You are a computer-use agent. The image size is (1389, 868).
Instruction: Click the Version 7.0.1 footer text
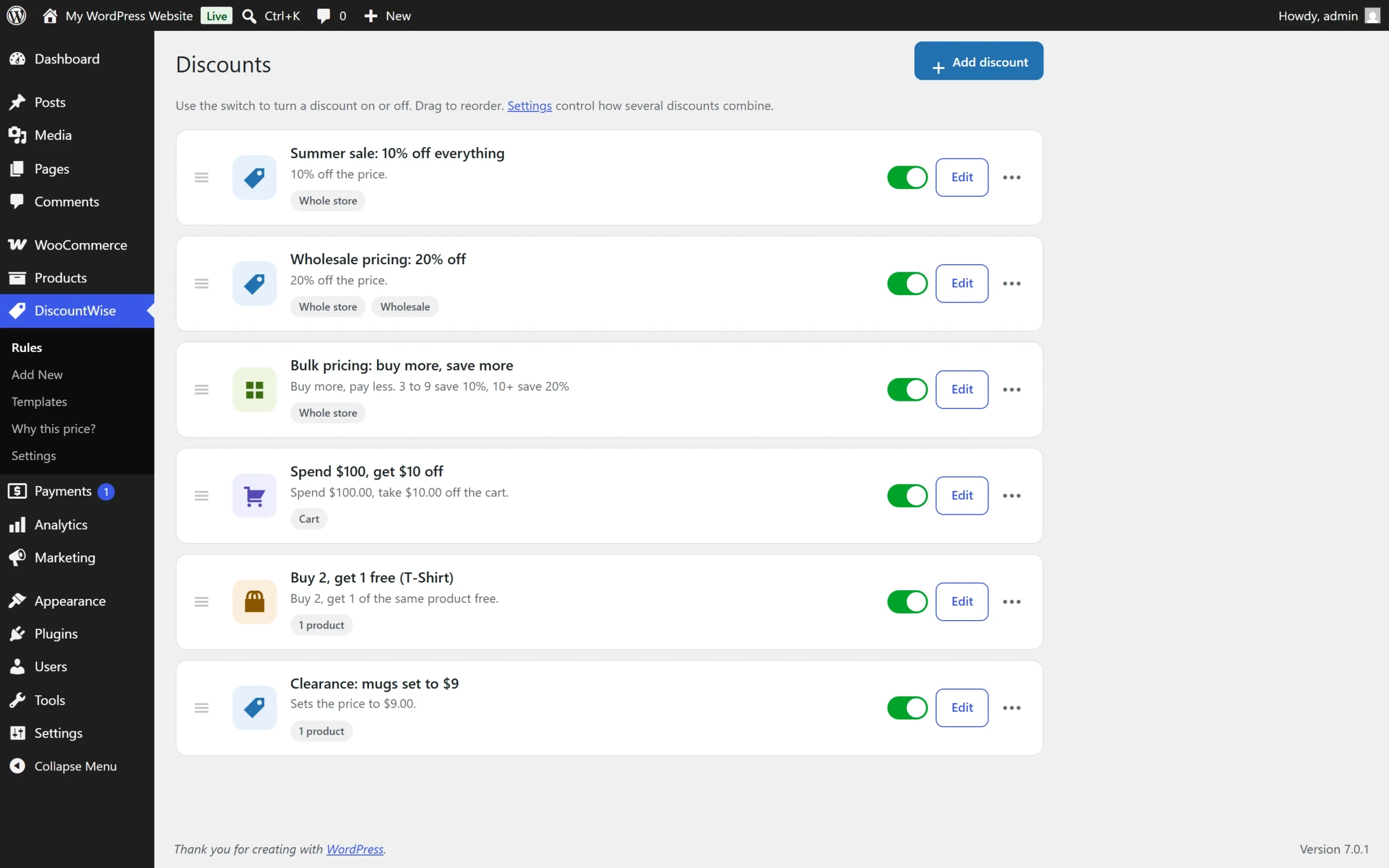[1334, 849]
